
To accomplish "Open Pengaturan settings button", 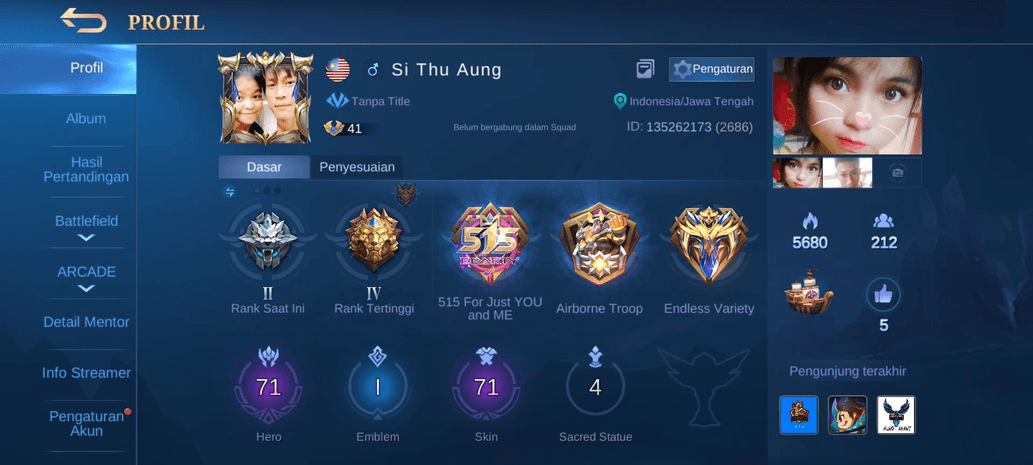I will coord(712,69).
